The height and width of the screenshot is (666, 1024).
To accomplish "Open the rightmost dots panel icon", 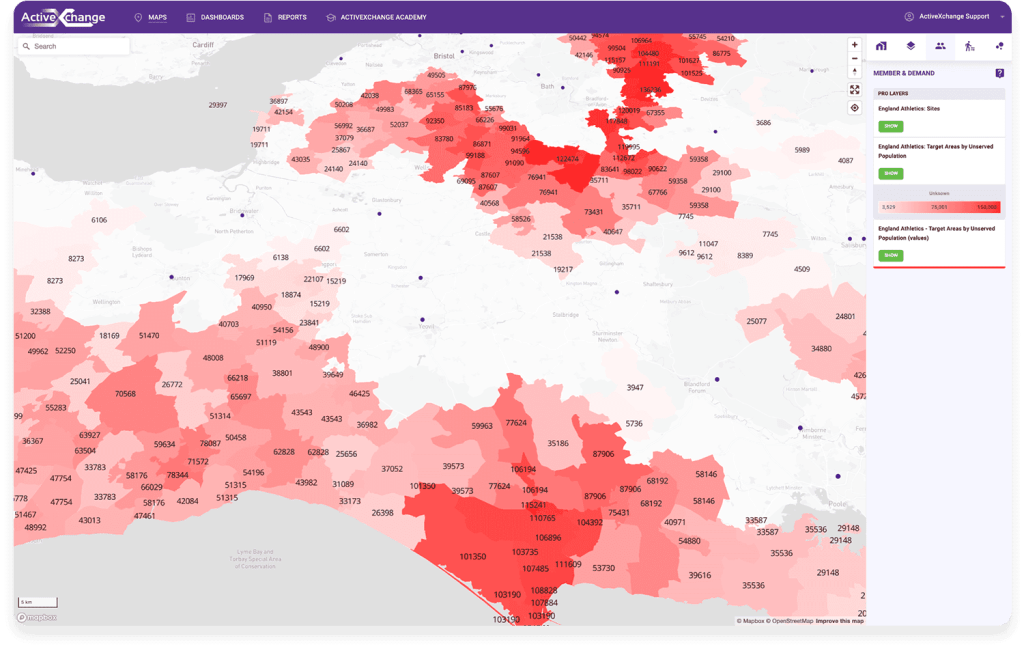I will click(x=999, y=46).
